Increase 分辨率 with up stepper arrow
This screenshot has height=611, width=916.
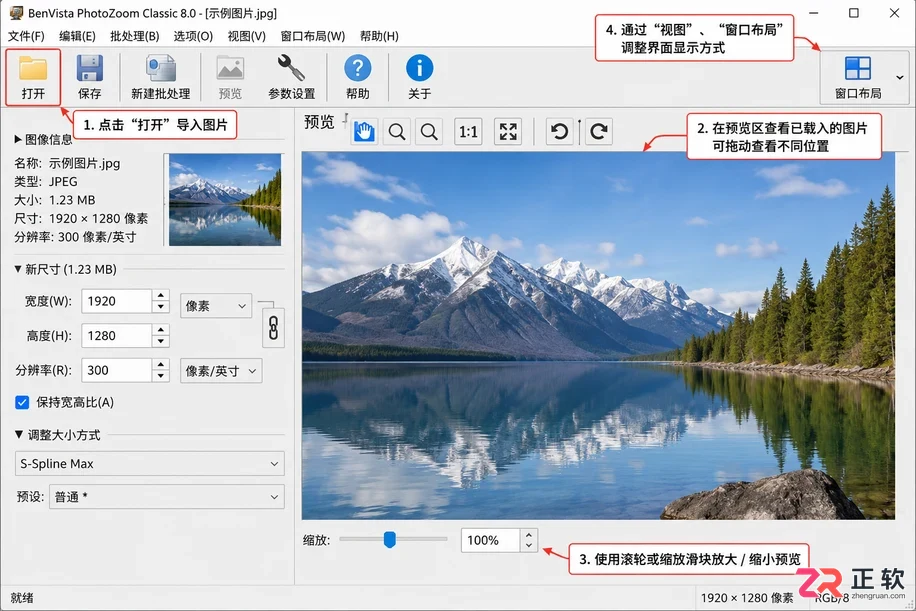point(161,364)
